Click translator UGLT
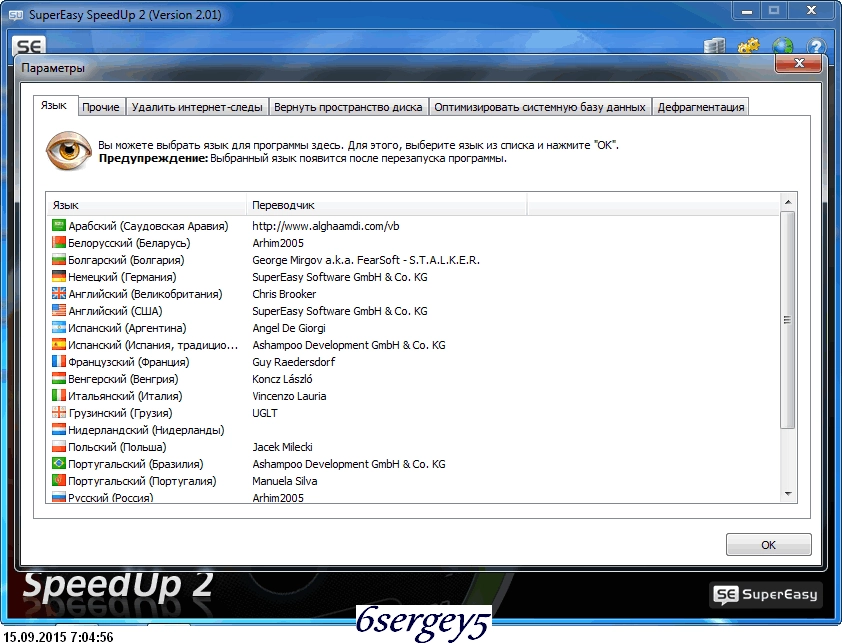 (x=265, y=413)
